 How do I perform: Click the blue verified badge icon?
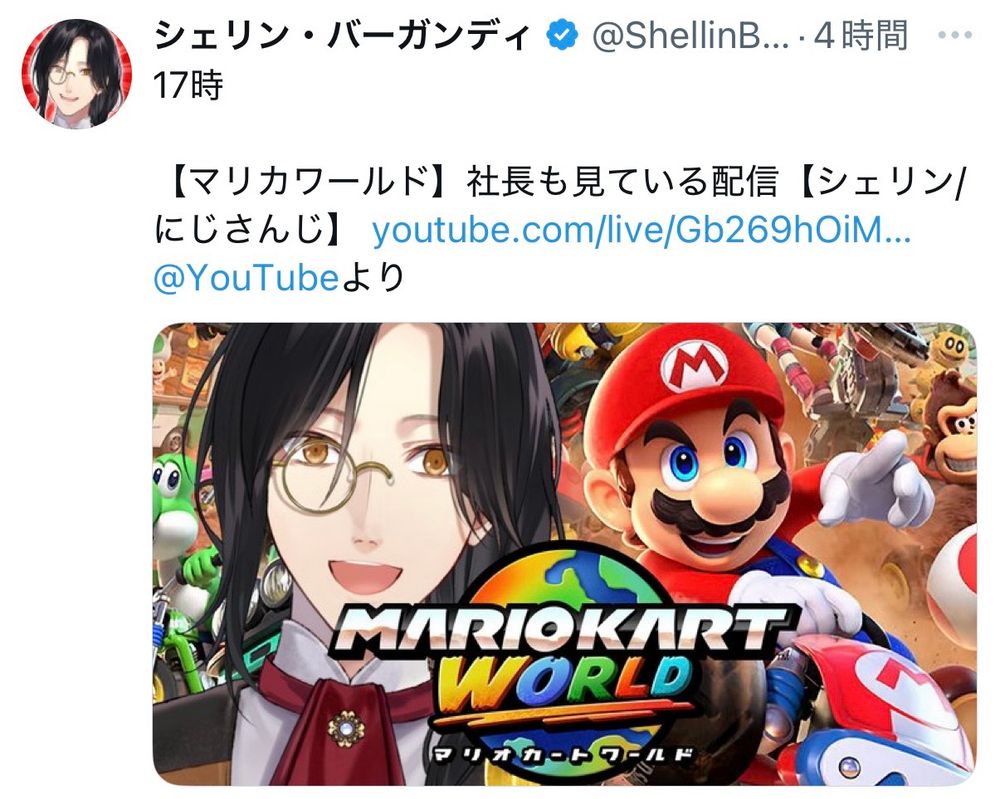click(562, 36)
